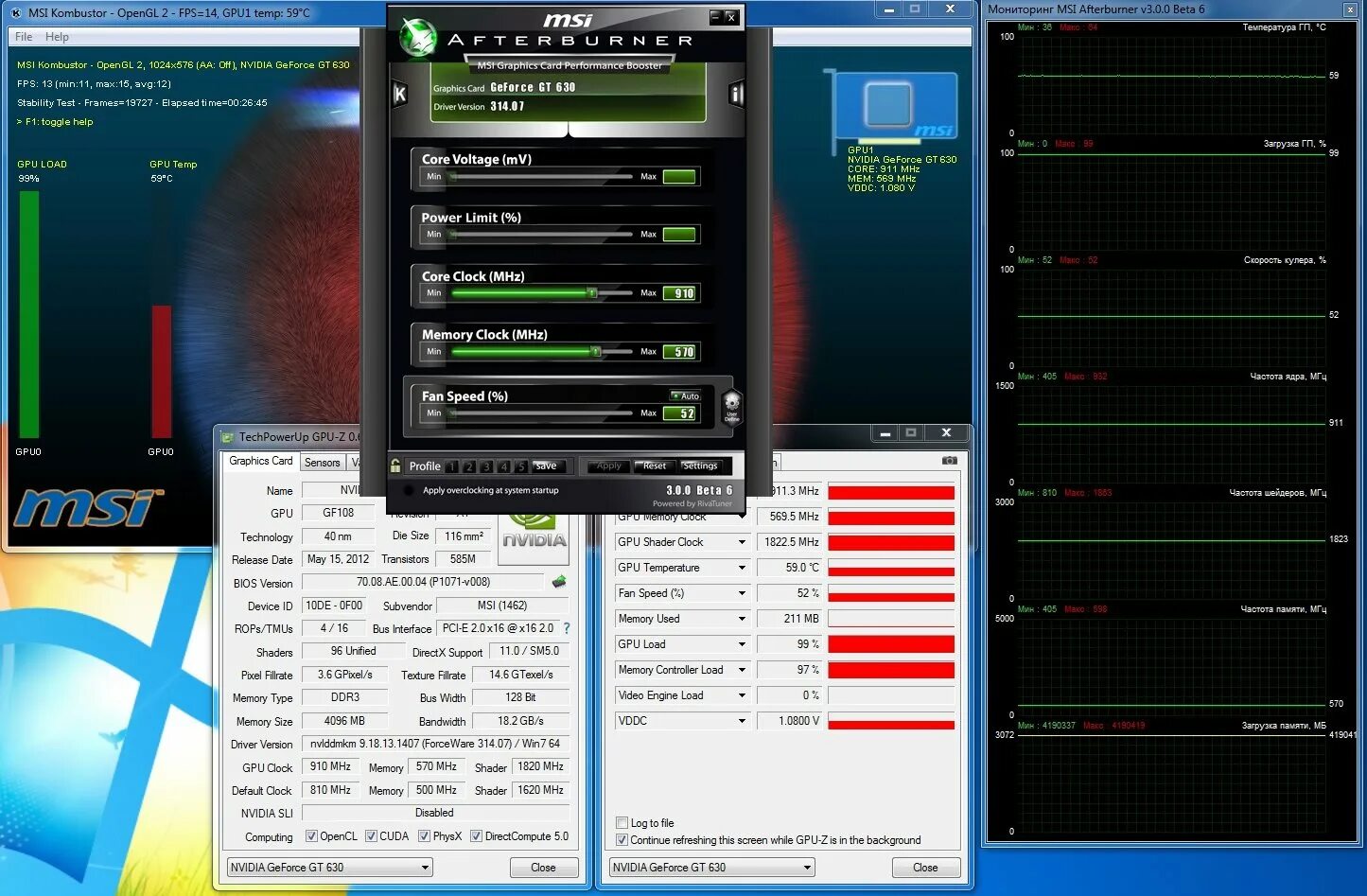Open the GPU Shader Clock sensor dropdown

pos(742,542)
